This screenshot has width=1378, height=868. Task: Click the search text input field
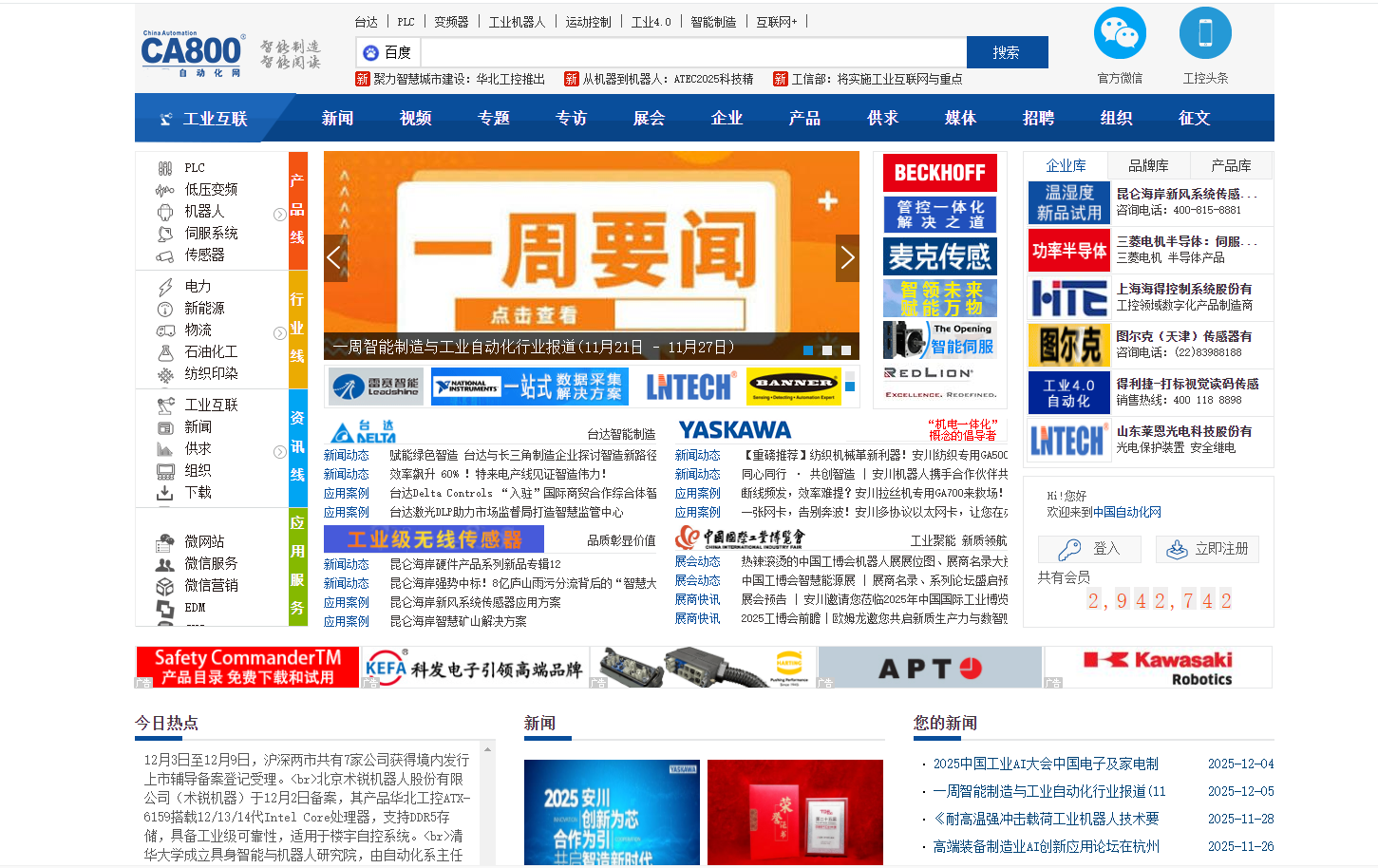tap(693, 52)
